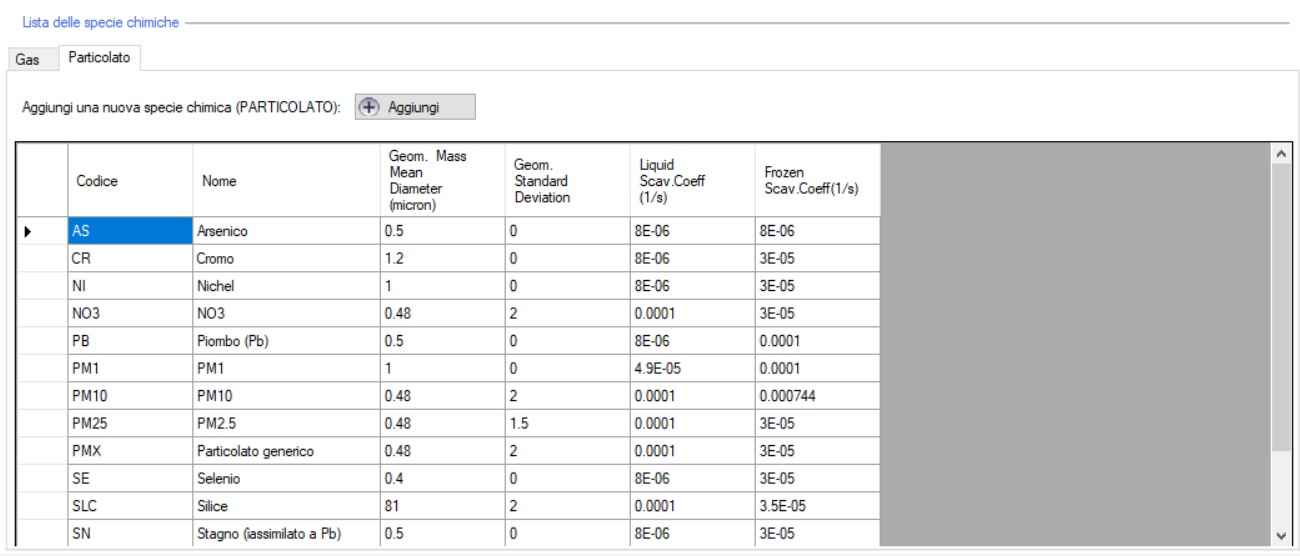The image size is (1300, 556).
Task: Select row header for the Selenio row
Action: point(41,480)
